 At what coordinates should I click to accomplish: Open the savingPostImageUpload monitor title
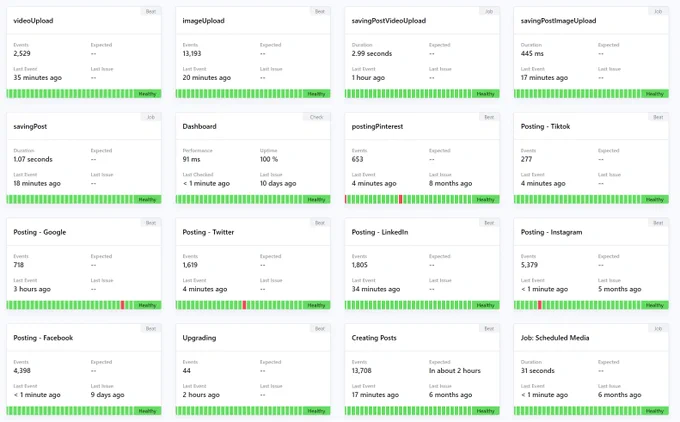click(558, 21)
